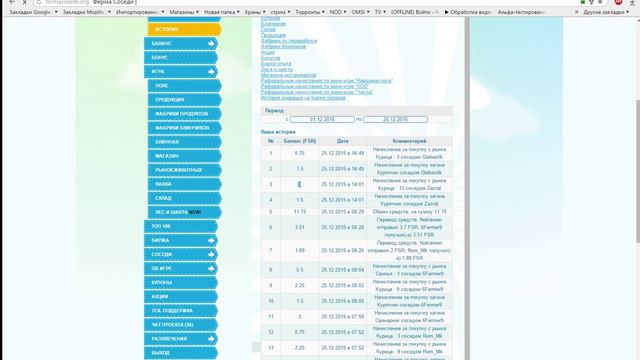Viewport: 640px width, 360px height.
Task: Open Краны bookmarks folder
Action: click(x=255, y=12)
